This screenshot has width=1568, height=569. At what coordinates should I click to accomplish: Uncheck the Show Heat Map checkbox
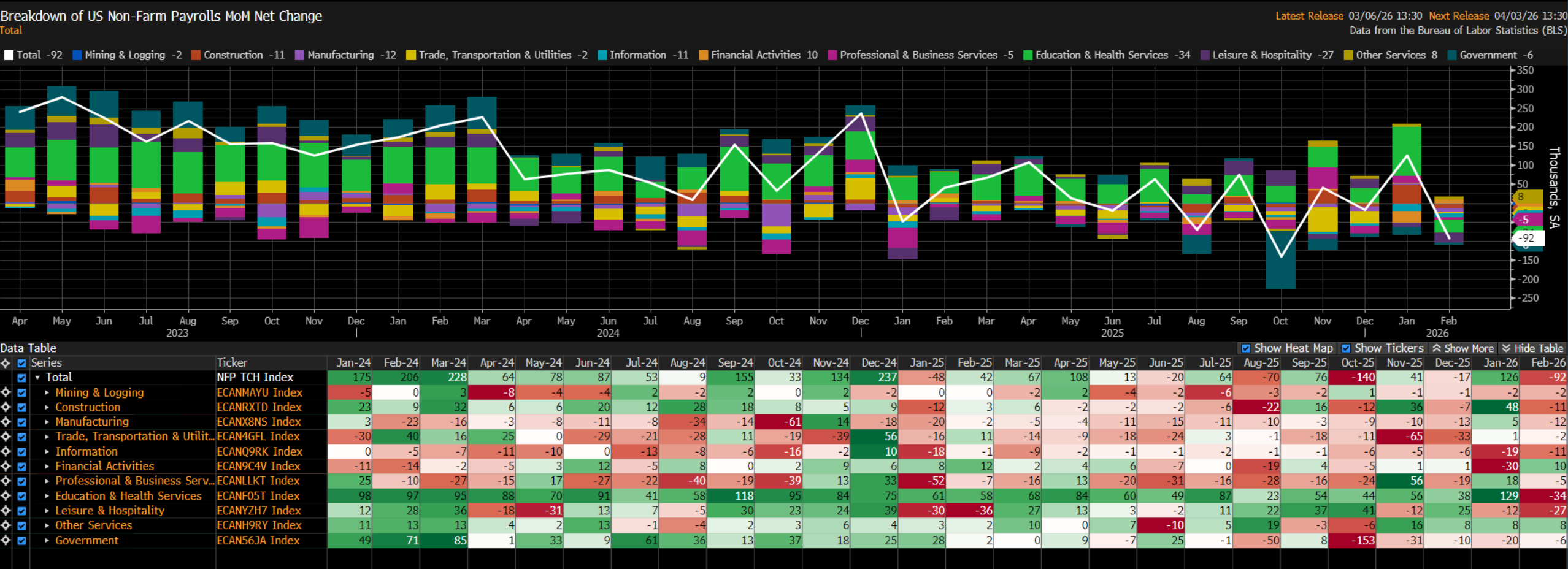point(1245,348)
